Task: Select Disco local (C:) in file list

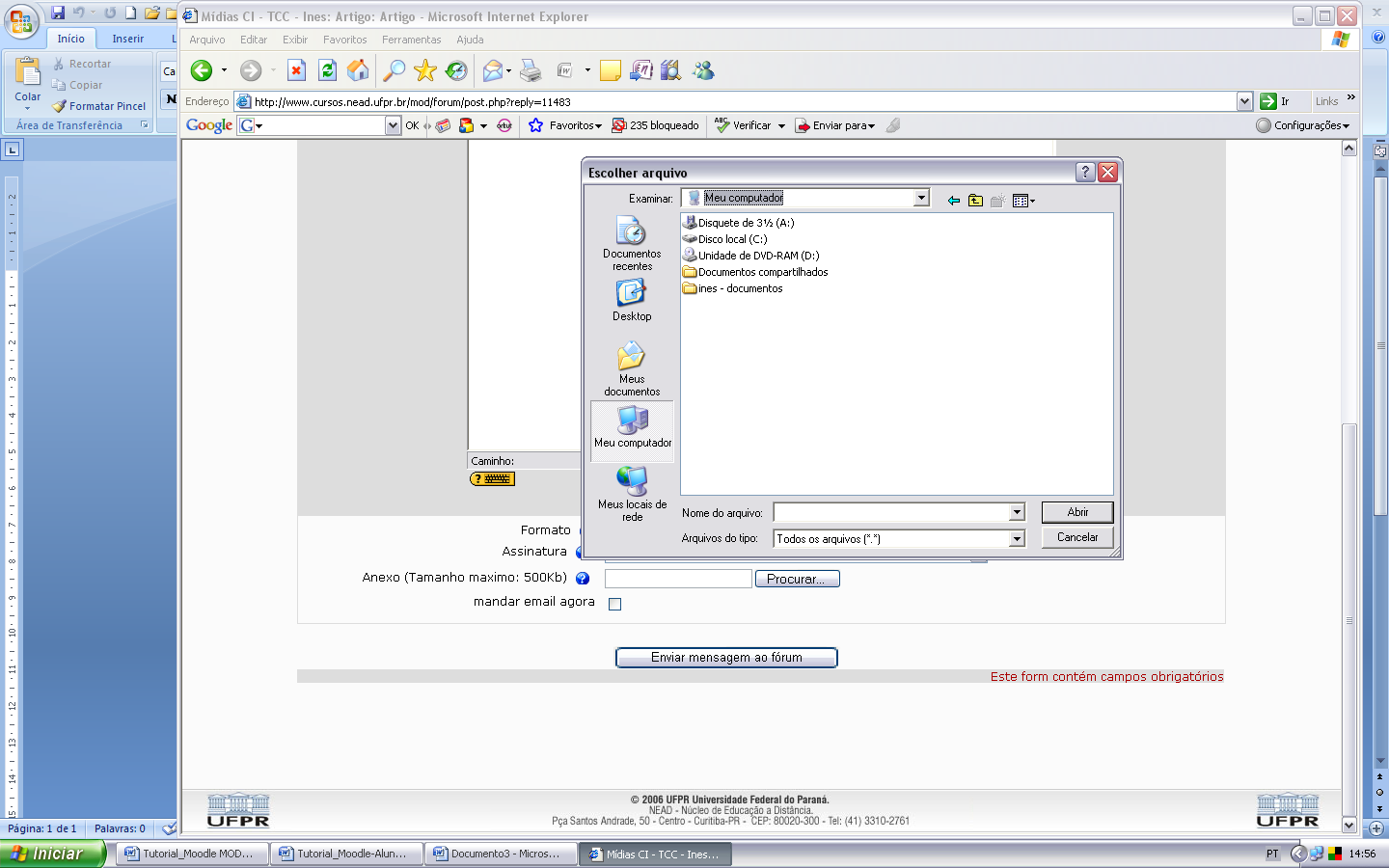Action: [725, 239]
